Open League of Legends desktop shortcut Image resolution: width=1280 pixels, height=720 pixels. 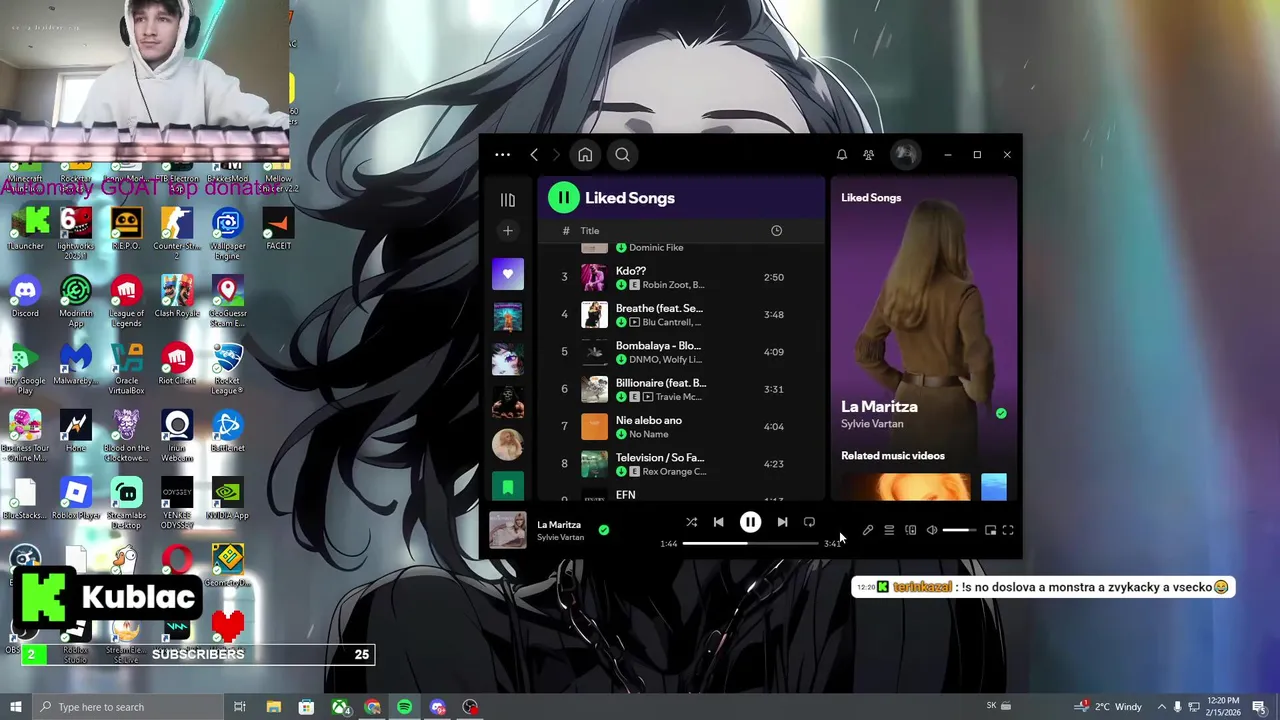[126, 301]
